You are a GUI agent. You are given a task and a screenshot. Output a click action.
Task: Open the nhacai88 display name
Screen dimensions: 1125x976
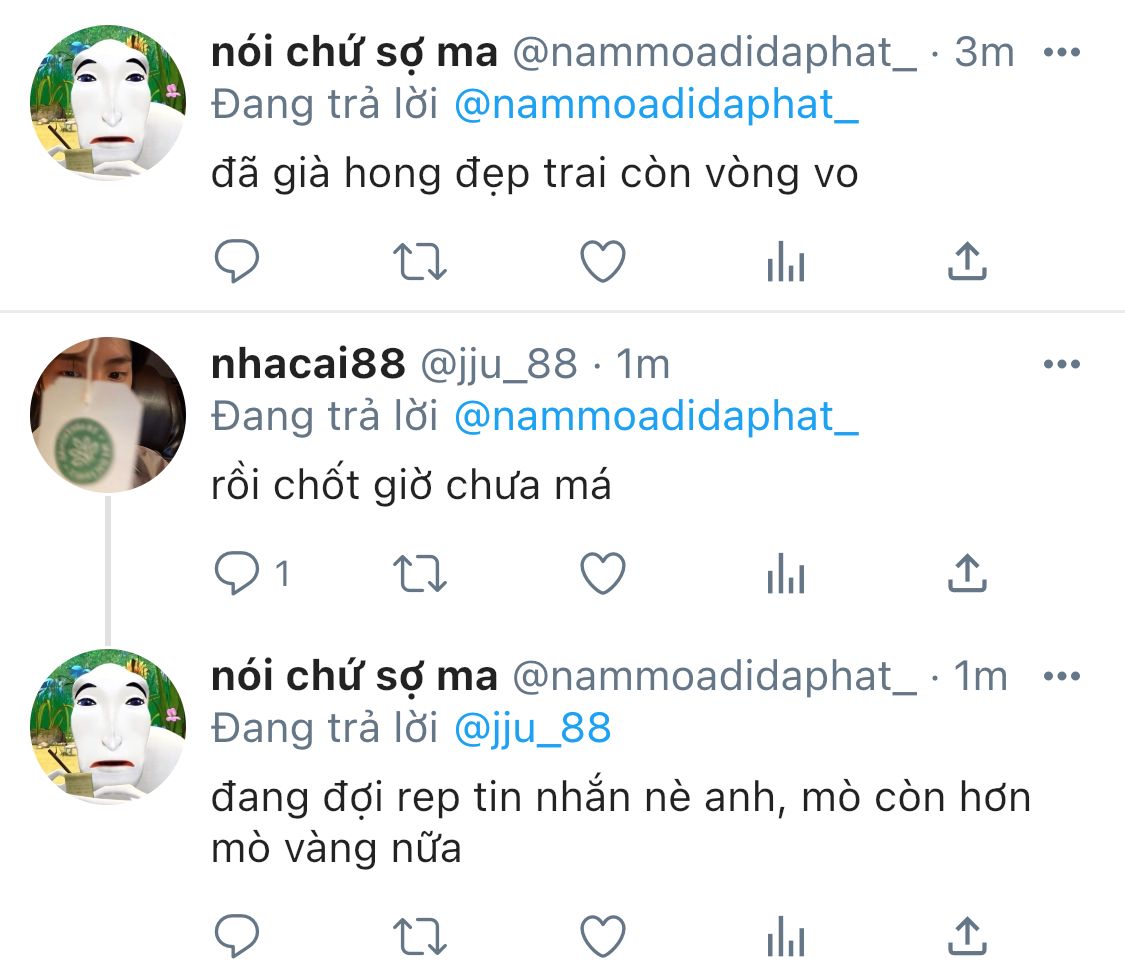308,364
